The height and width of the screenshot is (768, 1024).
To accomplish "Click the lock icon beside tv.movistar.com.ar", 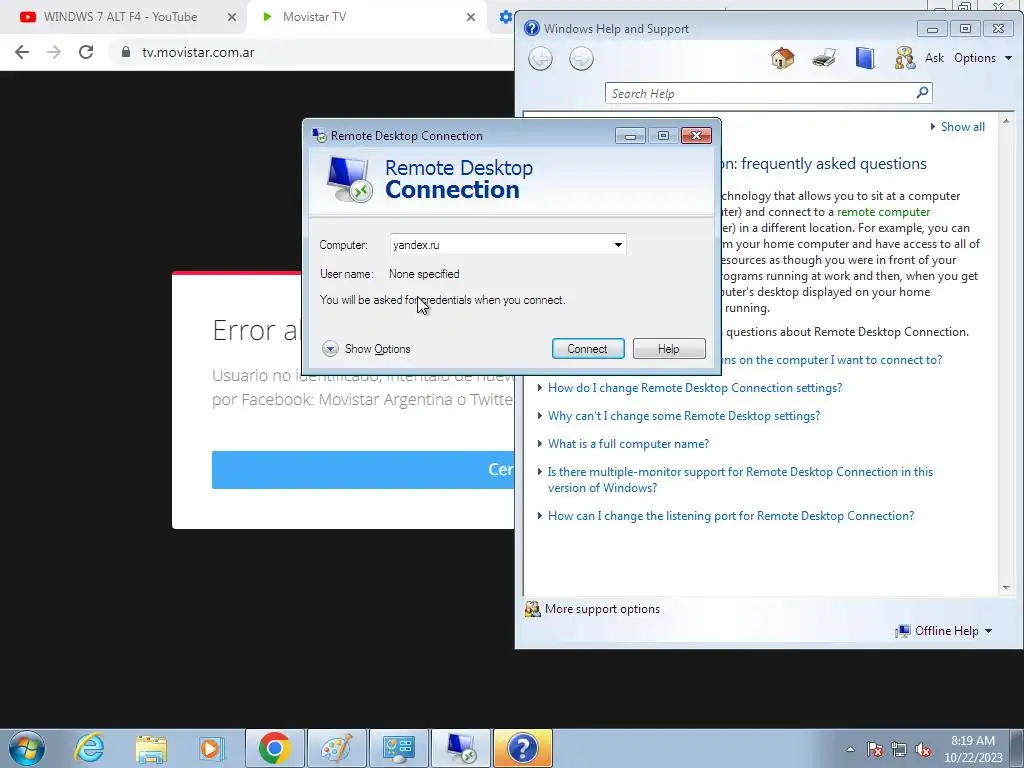I will [x=126, y=52].
